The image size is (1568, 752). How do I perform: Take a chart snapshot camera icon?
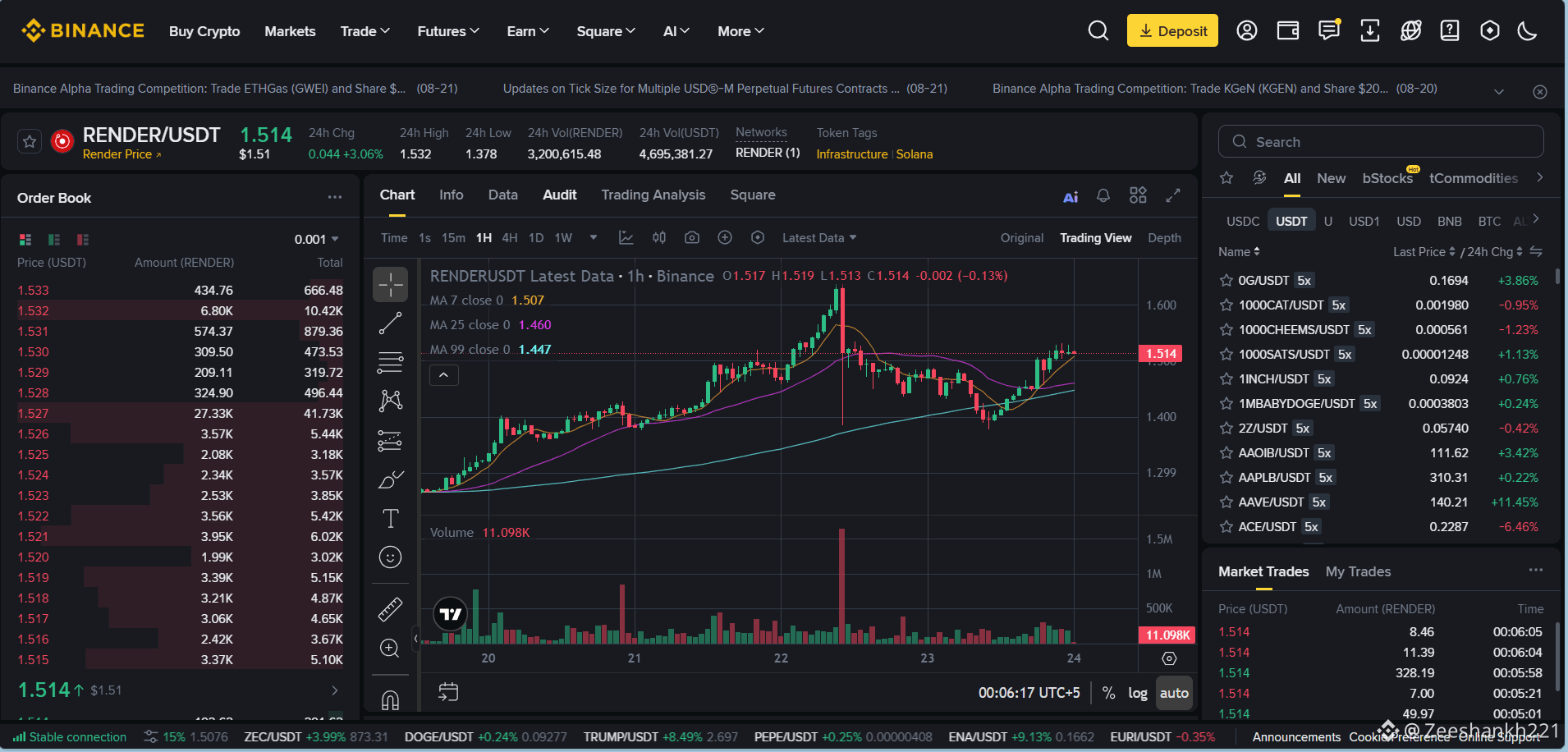pos(692,237)
